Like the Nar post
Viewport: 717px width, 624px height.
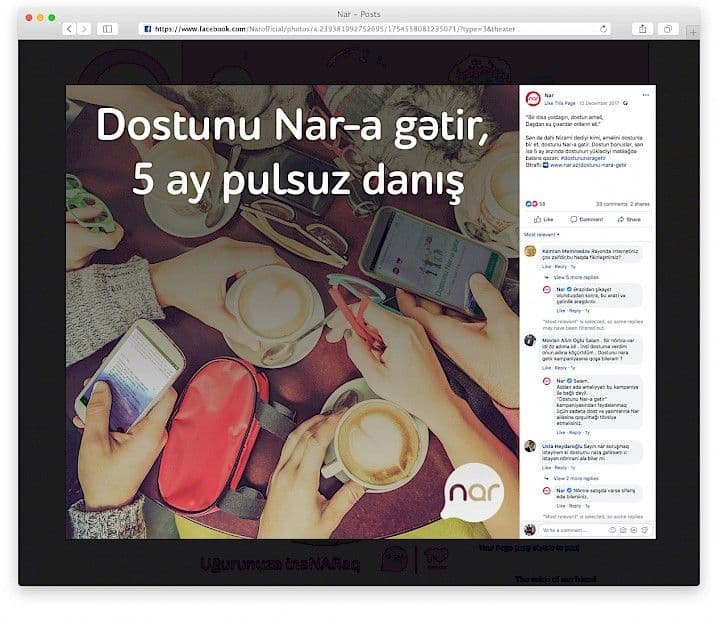coord(543,219)
